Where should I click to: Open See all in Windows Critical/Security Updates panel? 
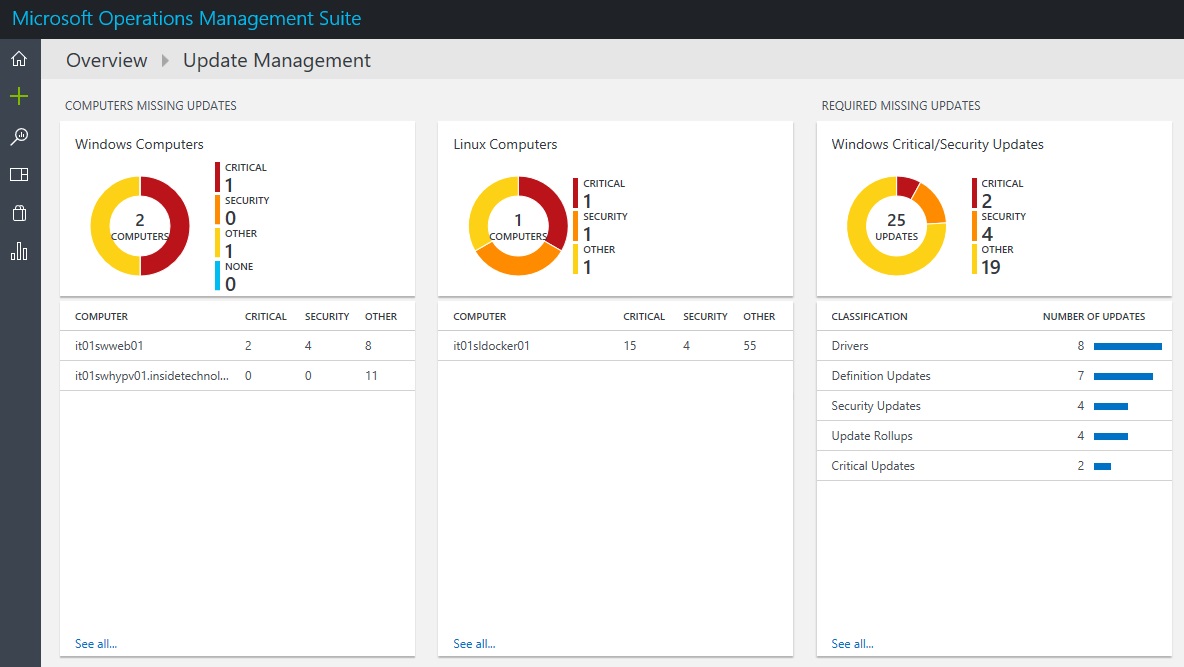(x=851, y=643)
